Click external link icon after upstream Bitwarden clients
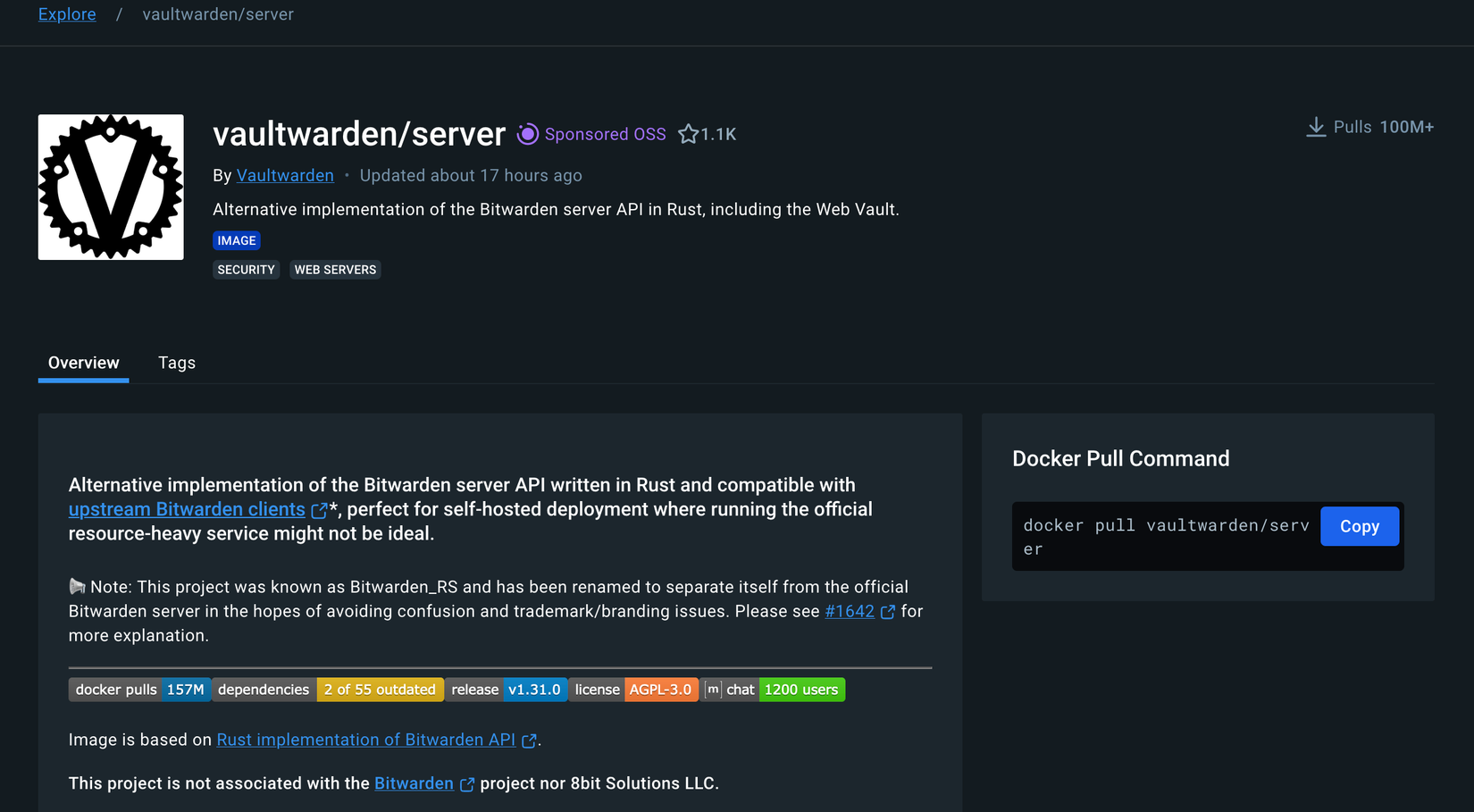 (x=319, y=510)
